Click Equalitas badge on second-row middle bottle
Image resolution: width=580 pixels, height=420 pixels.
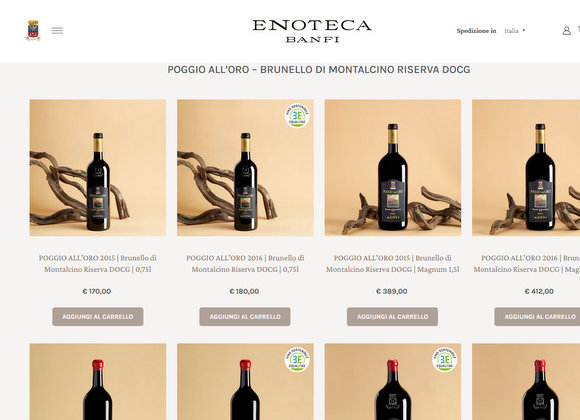point(297,359)
